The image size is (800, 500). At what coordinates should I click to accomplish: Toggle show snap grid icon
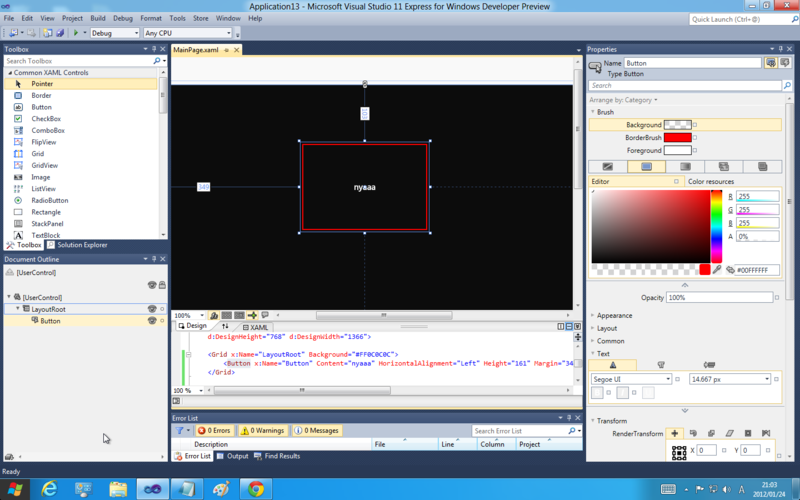pos(227,315)
